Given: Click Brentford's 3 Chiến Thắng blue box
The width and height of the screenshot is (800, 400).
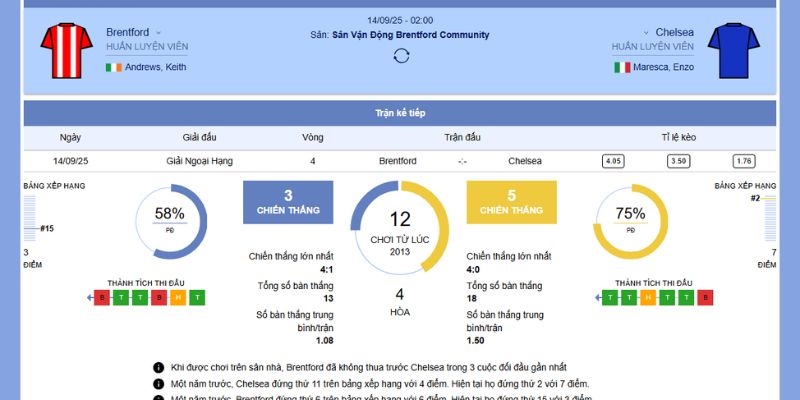Looking at the screenshot, I should (x=288, y=202).
